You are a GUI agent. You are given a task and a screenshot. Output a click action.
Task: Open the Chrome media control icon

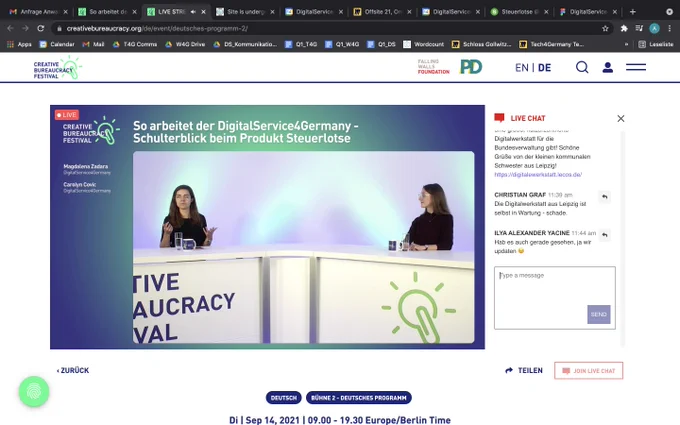[639, 28]
